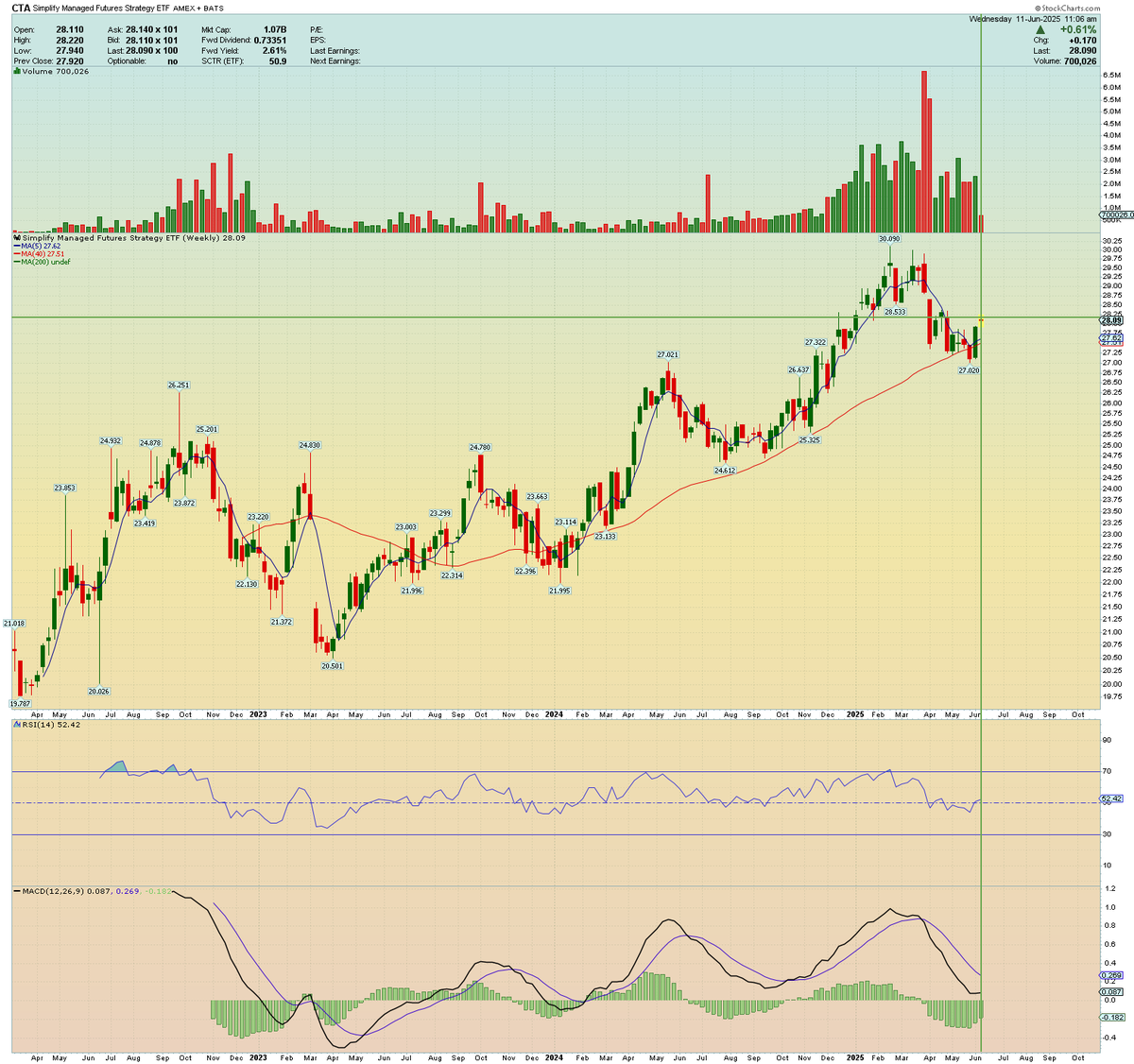This screenshot has height=1064, width=1134.
Task: Click the 22.396 price label
Action: [525, 571]
